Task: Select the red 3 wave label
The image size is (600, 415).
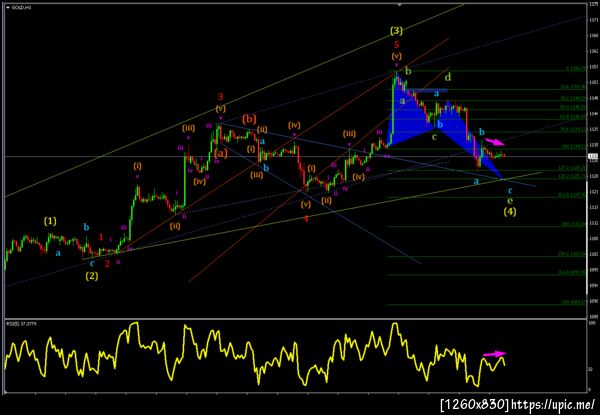Action: point(220,96)
